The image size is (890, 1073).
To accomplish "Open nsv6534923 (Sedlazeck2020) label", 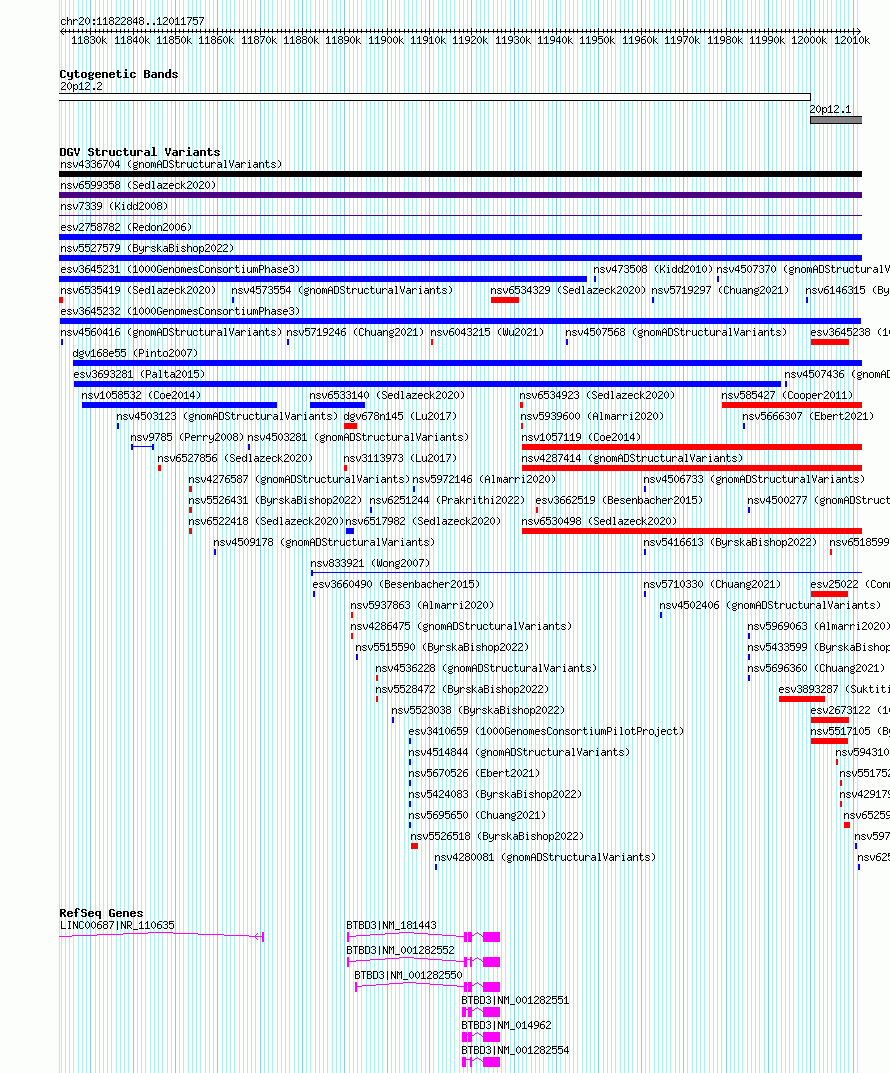I will click(x=597, y=395).
